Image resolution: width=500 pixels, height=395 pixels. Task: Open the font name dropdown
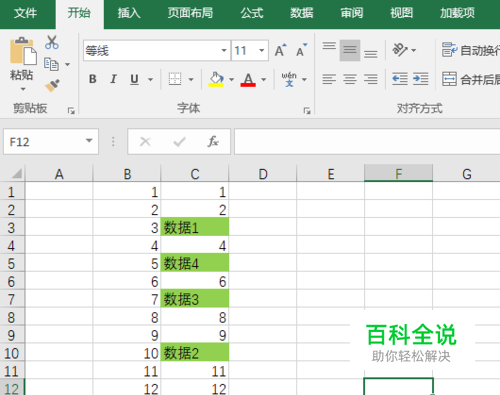coord(224,50)
